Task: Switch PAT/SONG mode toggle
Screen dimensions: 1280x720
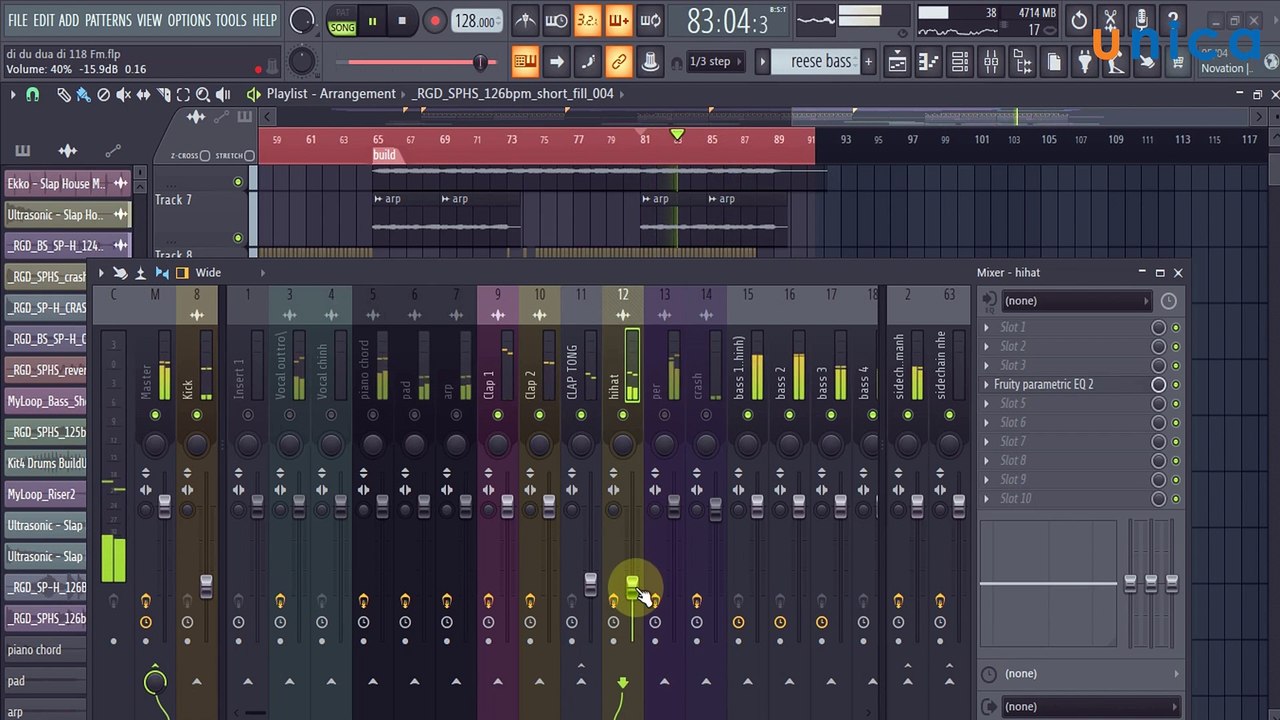Action: click(342, 21)
